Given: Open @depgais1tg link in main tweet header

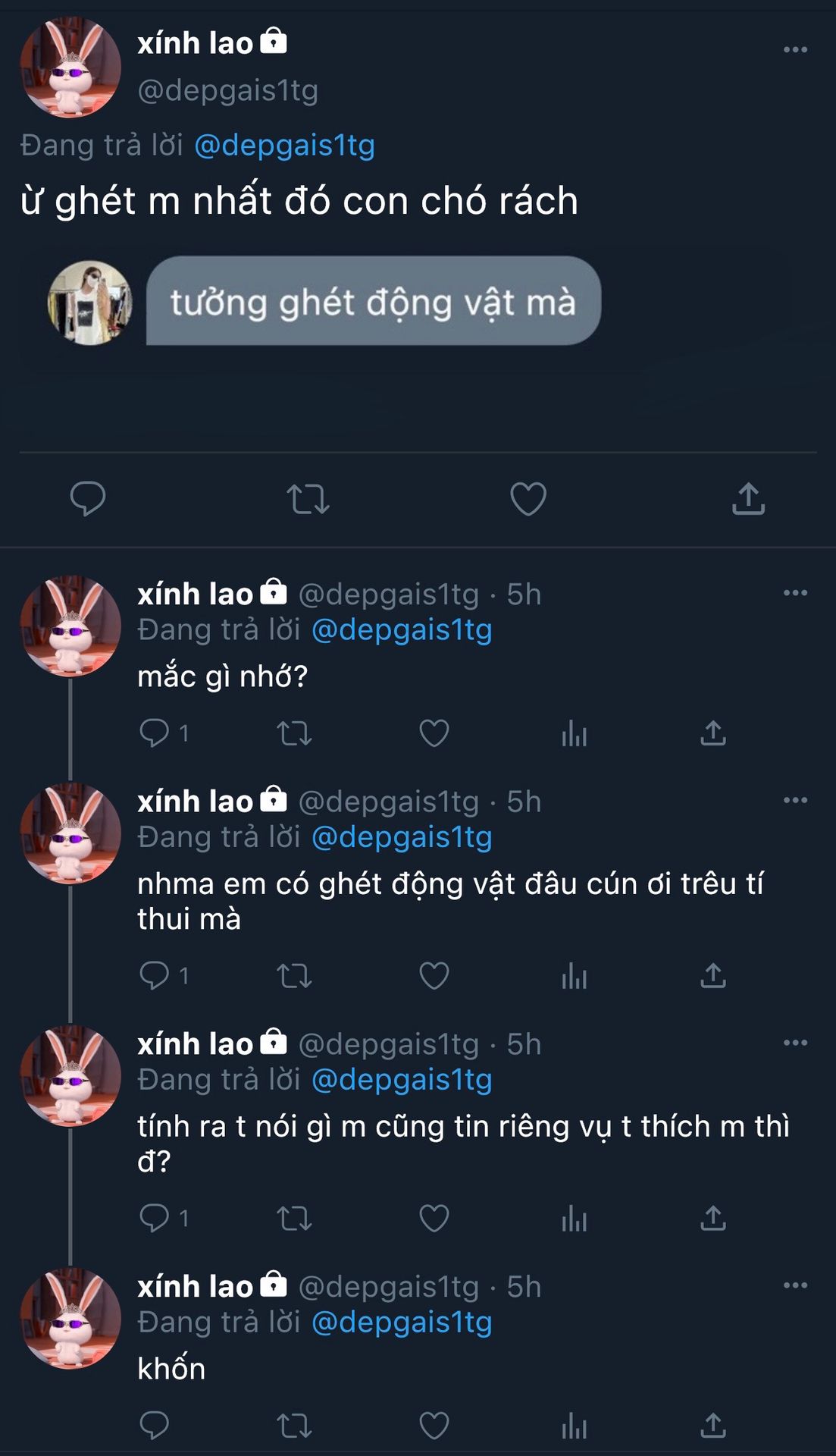Looking at the screenshot, I should point(284,145).
